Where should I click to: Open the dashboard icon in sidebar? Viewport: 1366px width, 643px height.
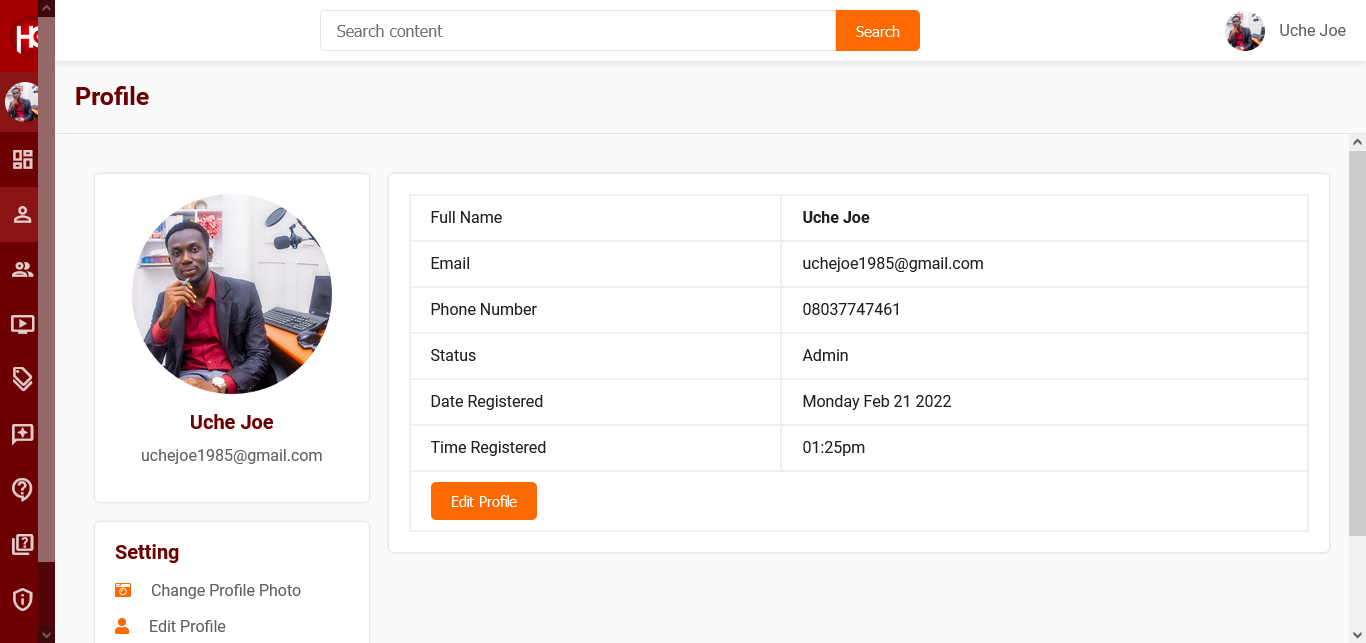click(22, 159)
